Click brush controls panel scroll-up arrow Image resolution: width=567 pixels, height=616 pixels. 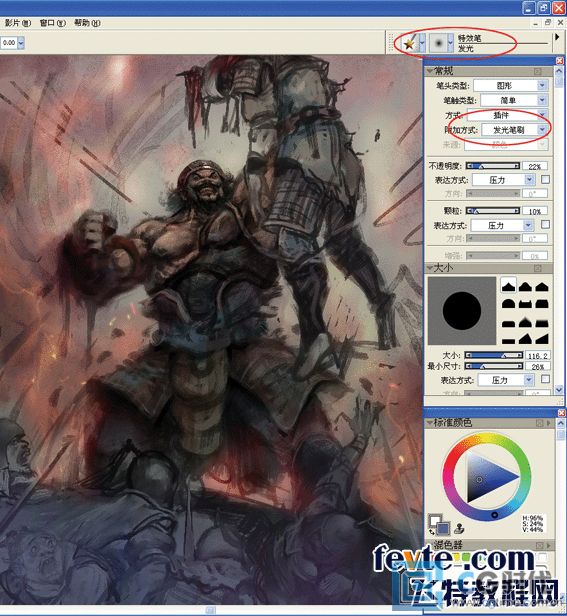(x=559, y=72)
